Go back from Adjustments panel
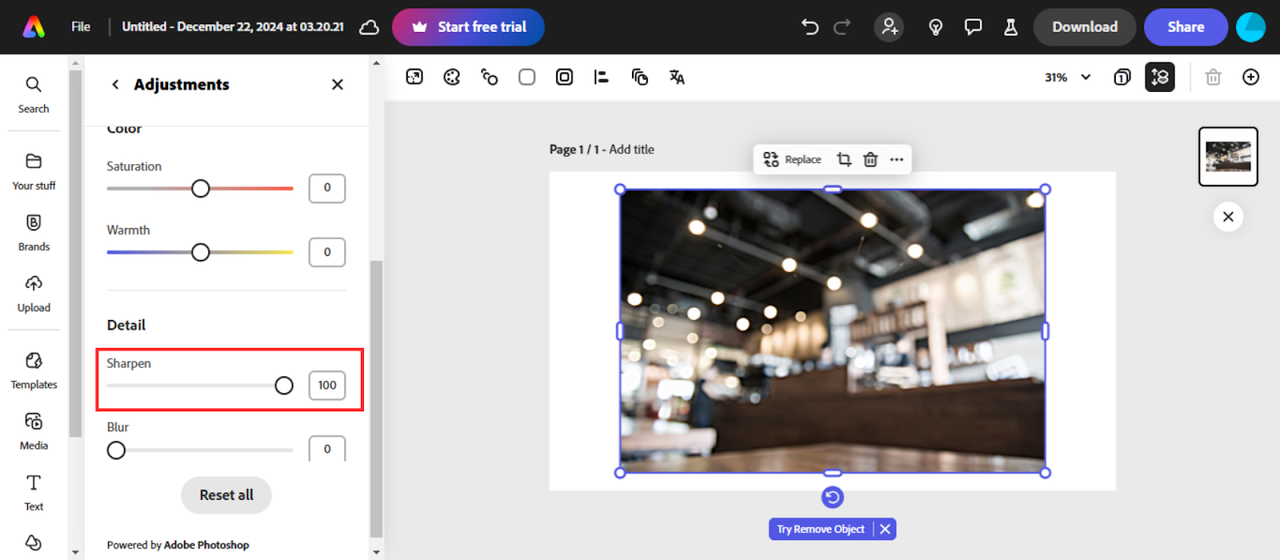Image resolution: width=1280 pixels, height=560 pixels. (115, 85)
